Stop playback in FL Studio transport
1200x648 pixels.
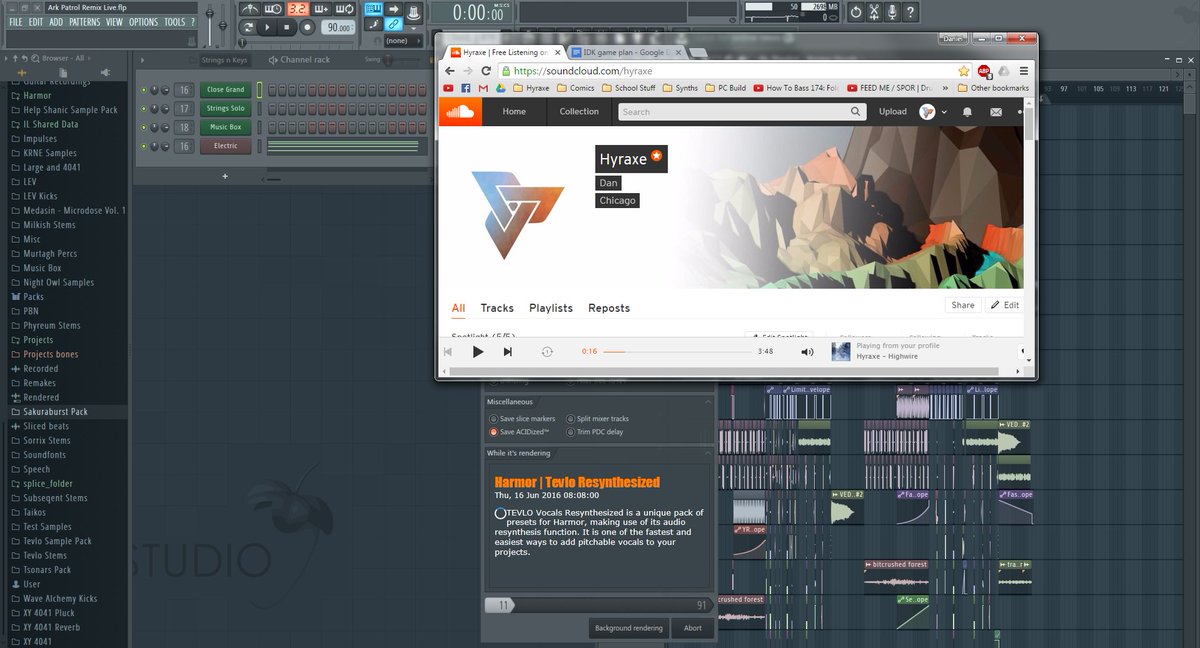287,27
